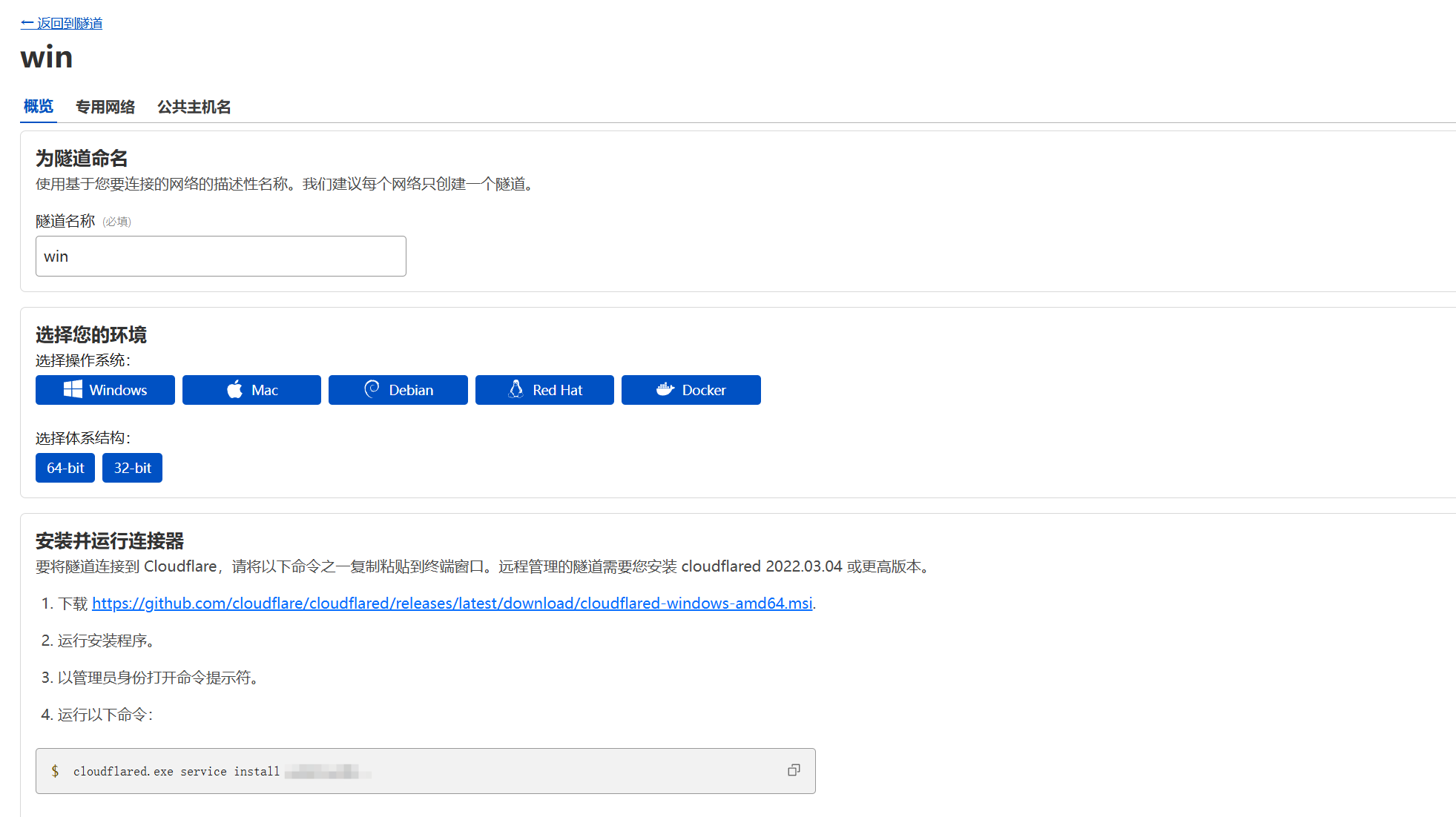The height and width of the screenshot is (817, 1456).
Task: Select the Windows operating system button
Action: (105, 390)
